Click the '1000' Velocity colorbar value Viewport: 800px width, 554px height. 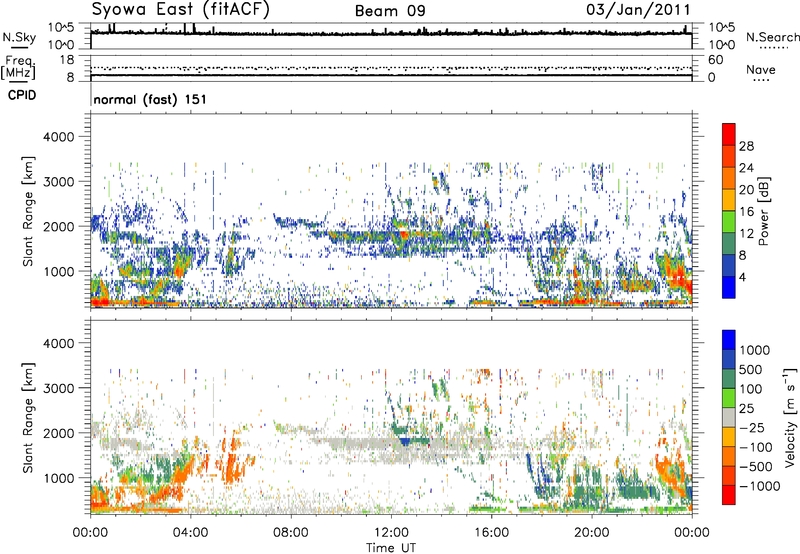coord(755,350)
